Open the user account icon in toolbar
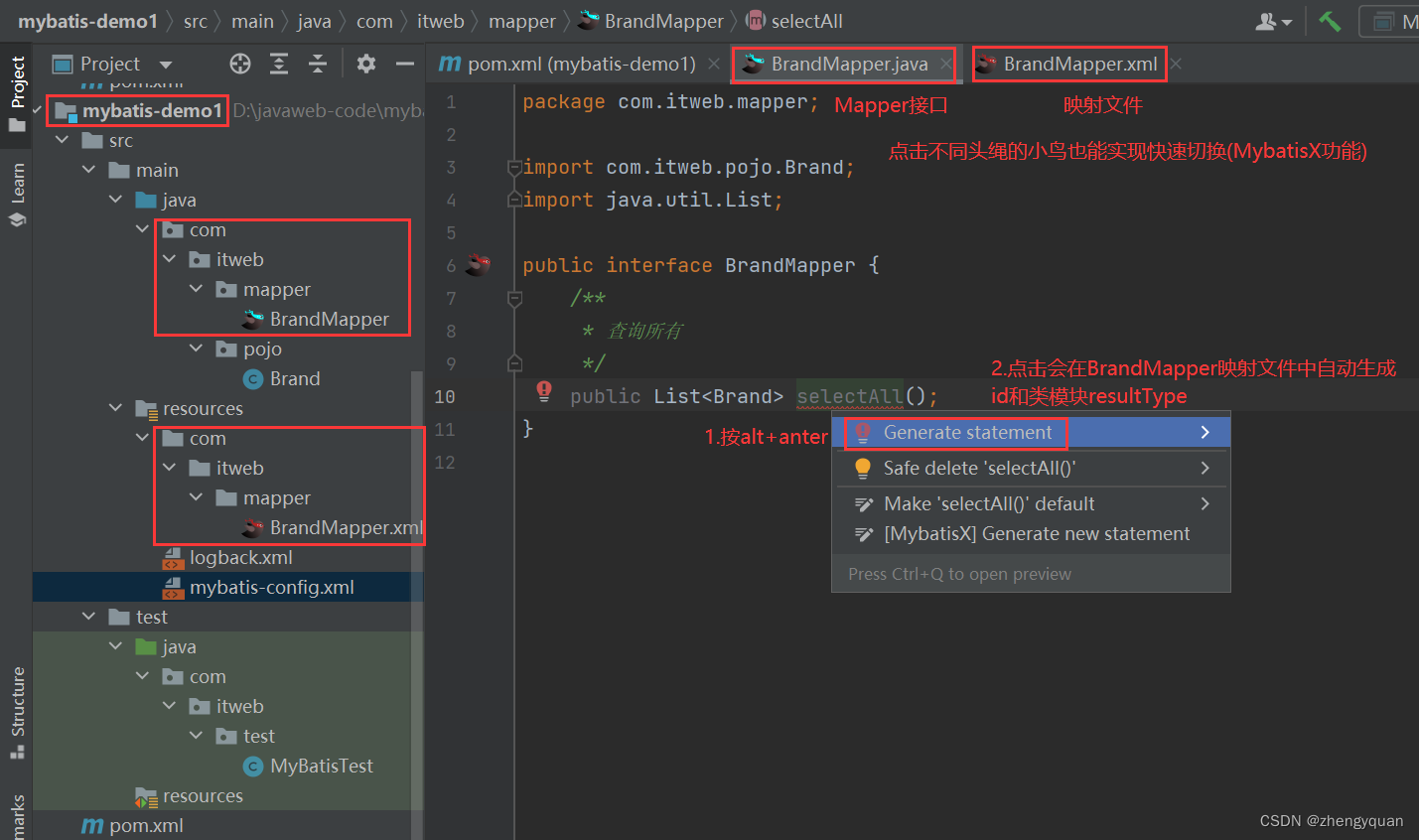This screenshot has height=840, width=1419. tap(1273, 21)
